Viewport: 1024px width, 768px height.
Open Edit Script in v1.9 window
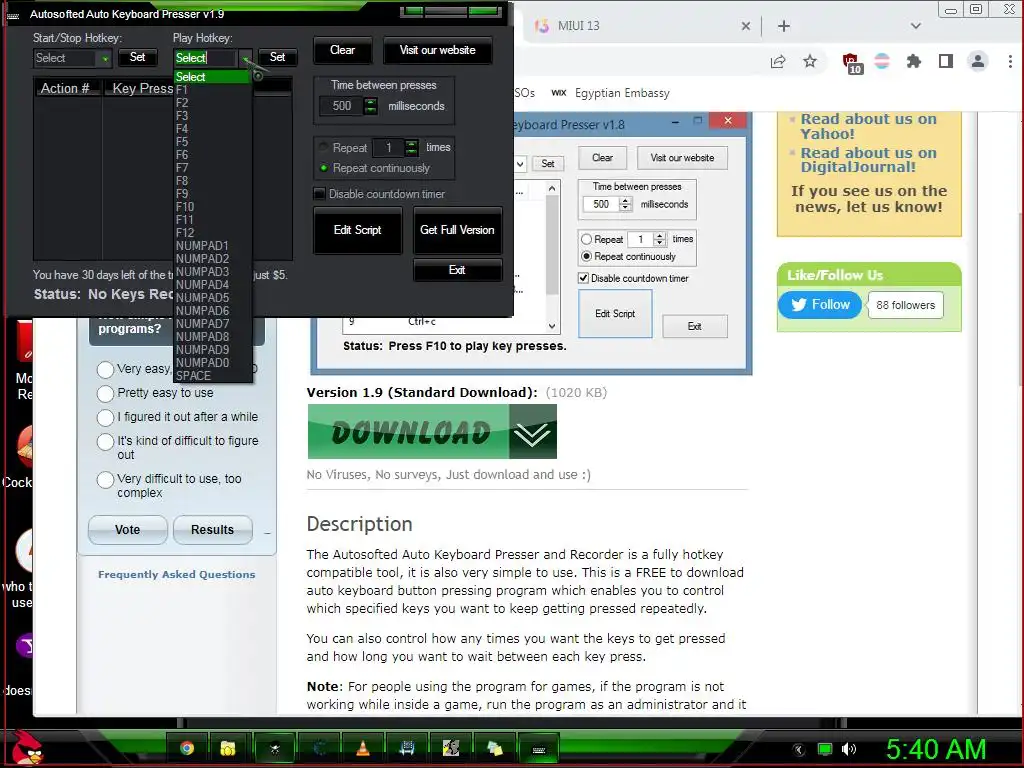357,230
